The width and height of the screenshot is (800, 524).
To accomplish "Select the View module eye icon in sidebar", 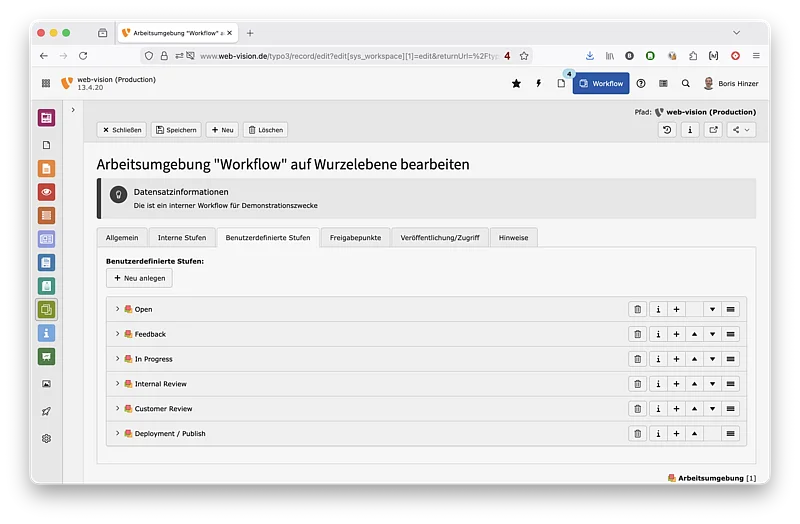I will (46, 192).
